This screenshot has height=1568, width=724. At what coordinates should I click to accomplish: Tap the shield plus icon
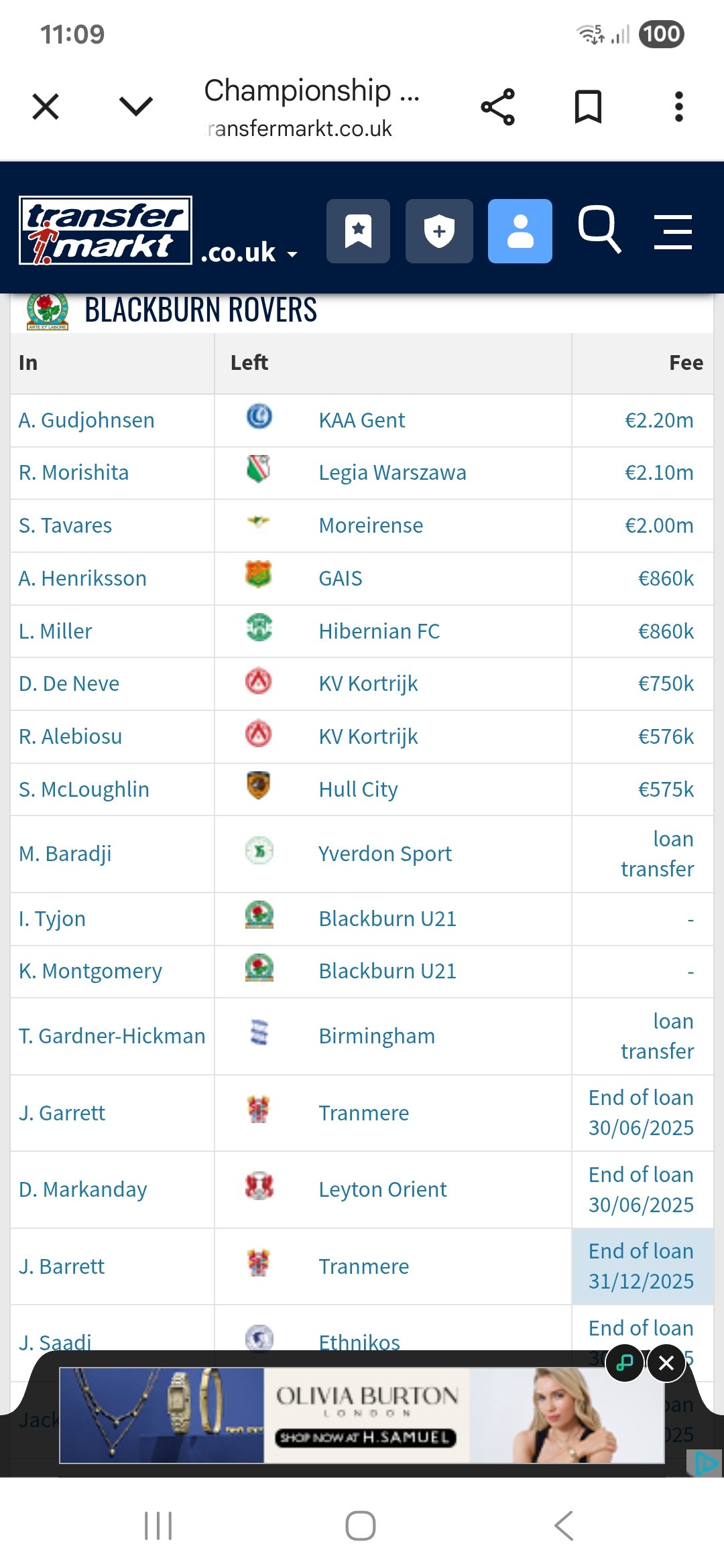click(439, 231)
